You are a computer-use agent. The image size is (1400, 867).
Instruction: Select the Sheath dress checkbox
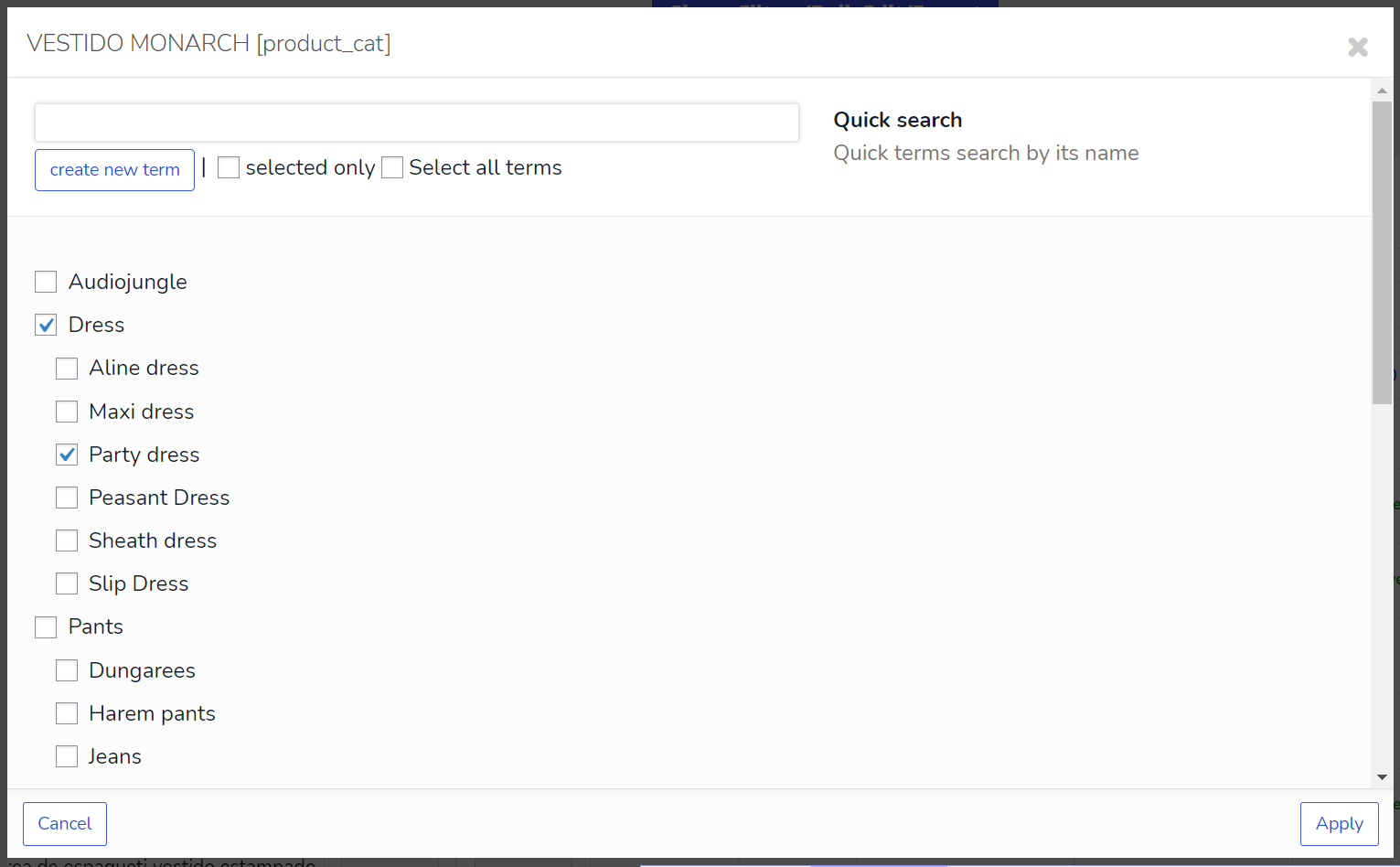pyautogui.click(x=67, y=541)
